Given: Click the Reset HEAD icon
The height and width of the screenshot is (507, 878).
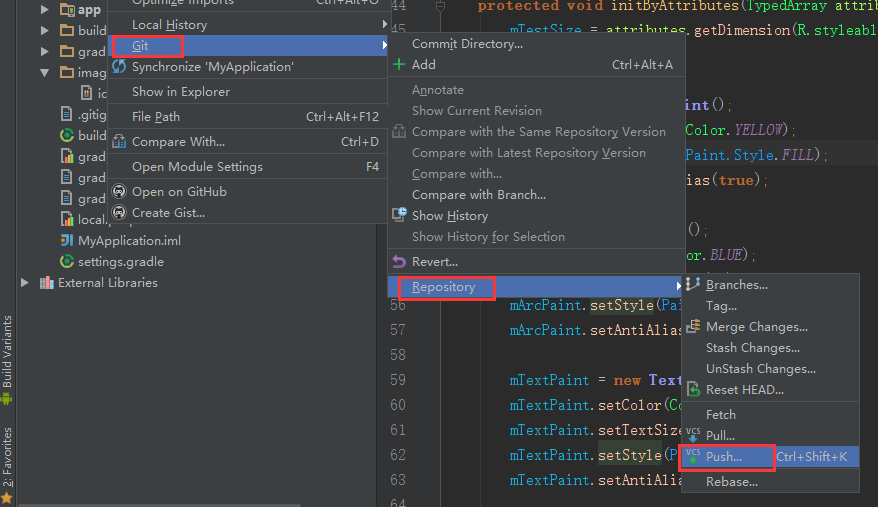Looking at the screenshot, I should pyautogui.click(x=693, y=389).
